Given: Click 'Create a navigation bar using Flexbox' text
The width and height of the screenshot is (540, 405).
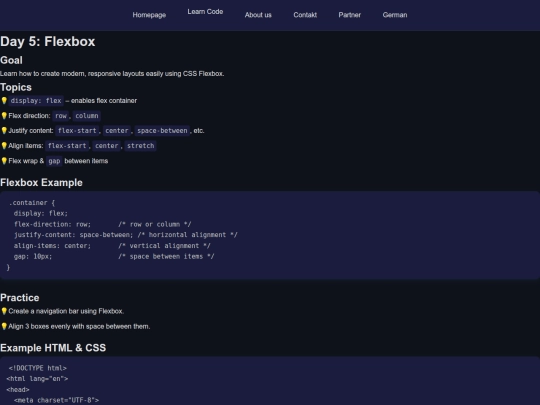Looking at the screenshot, I should (66, 311).
